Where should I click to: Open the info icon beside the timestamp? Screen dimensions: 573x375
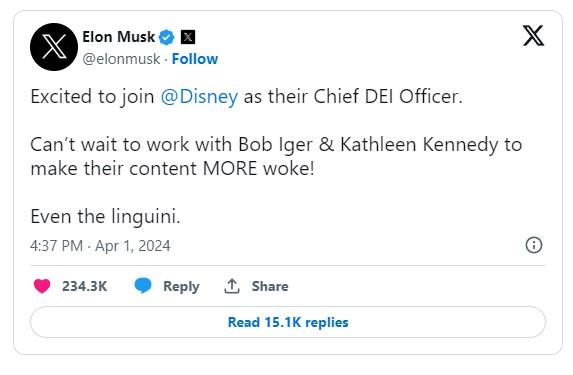coord(534,245)
